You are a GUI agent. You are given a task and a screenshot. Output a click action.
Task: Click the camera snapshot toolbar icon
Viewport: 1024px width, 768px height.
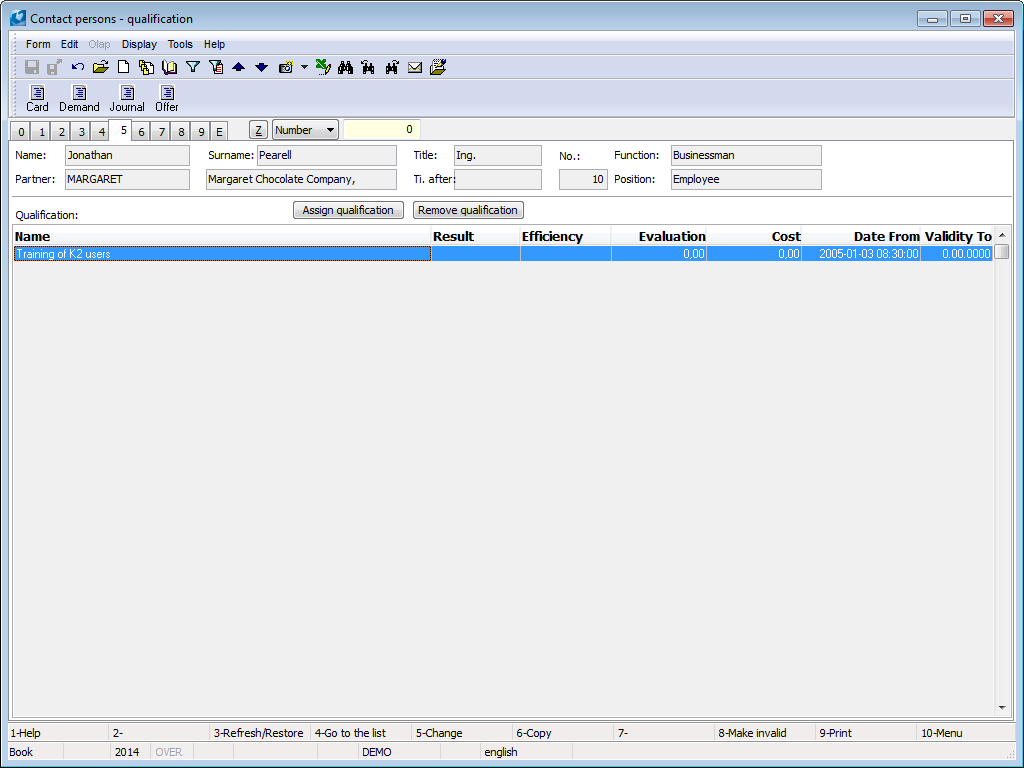click(x=285, y=67)
